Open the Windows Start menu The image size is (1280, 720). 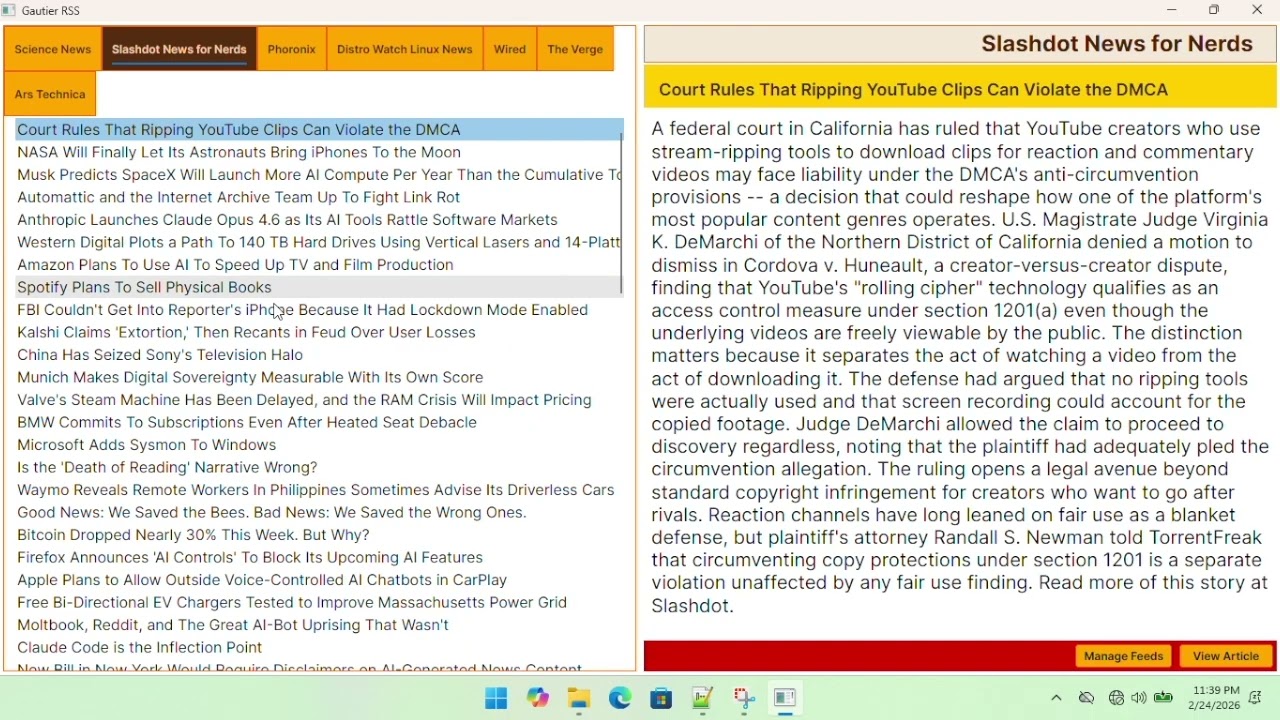click(497, 699)
